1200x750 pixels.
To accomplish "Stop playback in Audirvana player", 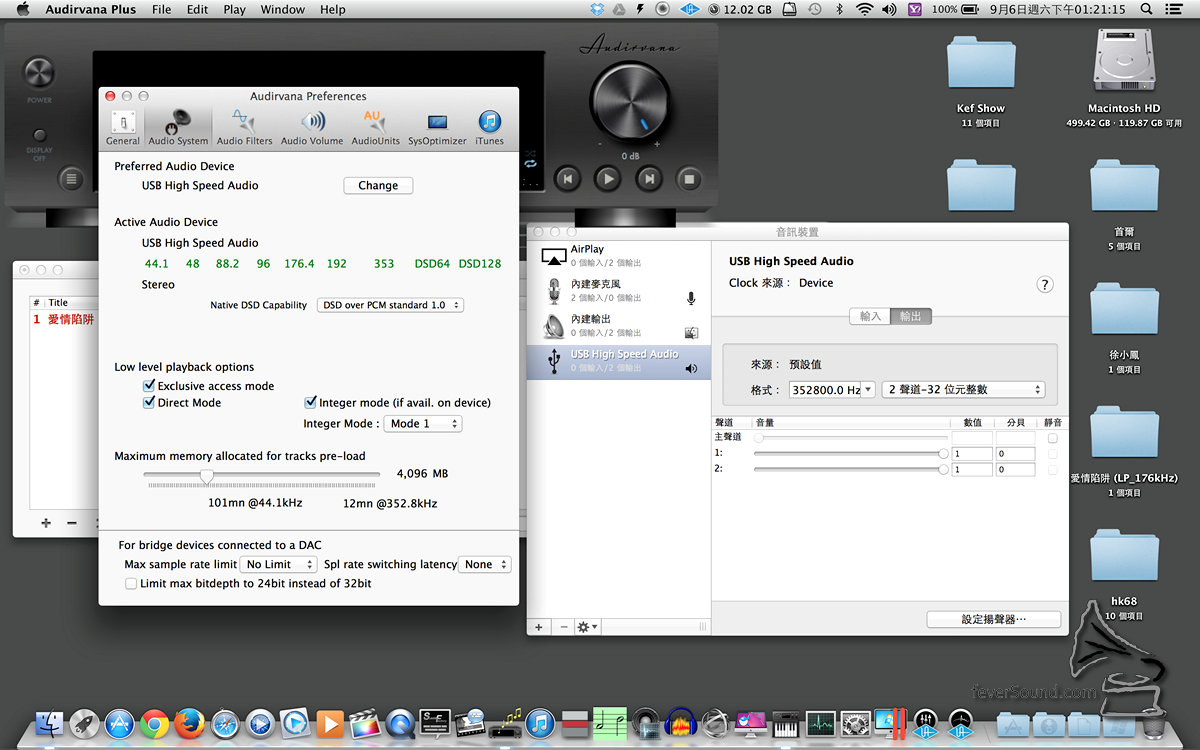I will 689,179.
